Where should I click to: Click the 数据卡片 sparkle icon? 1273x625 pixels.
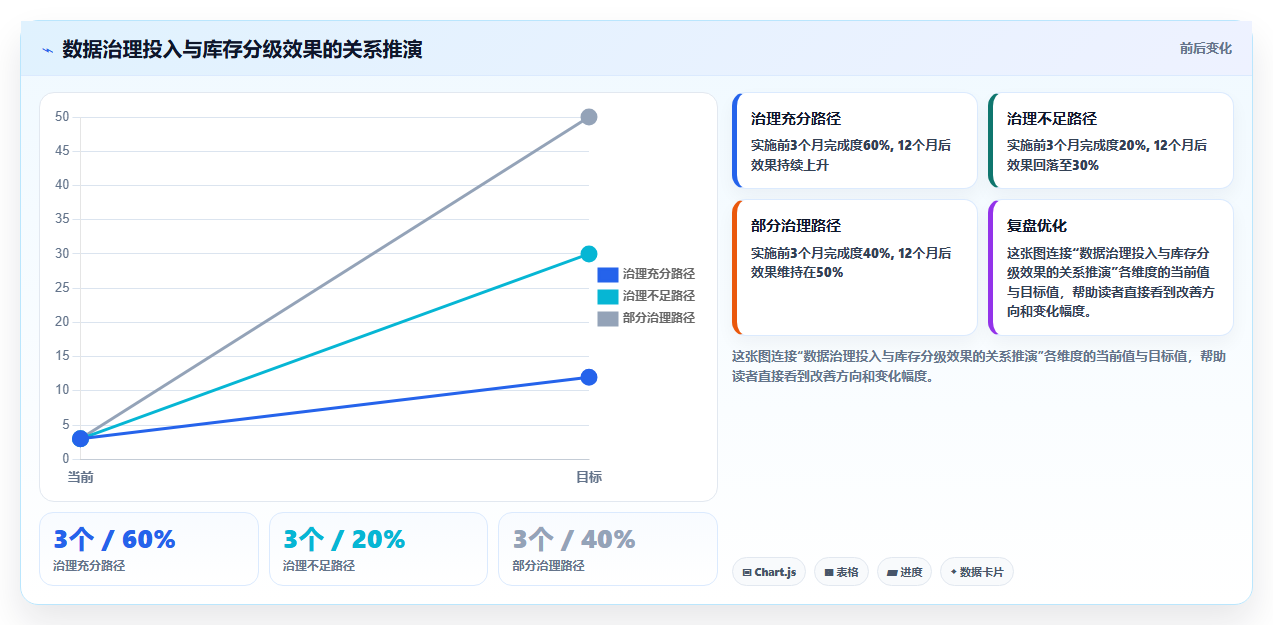[954, 573]
